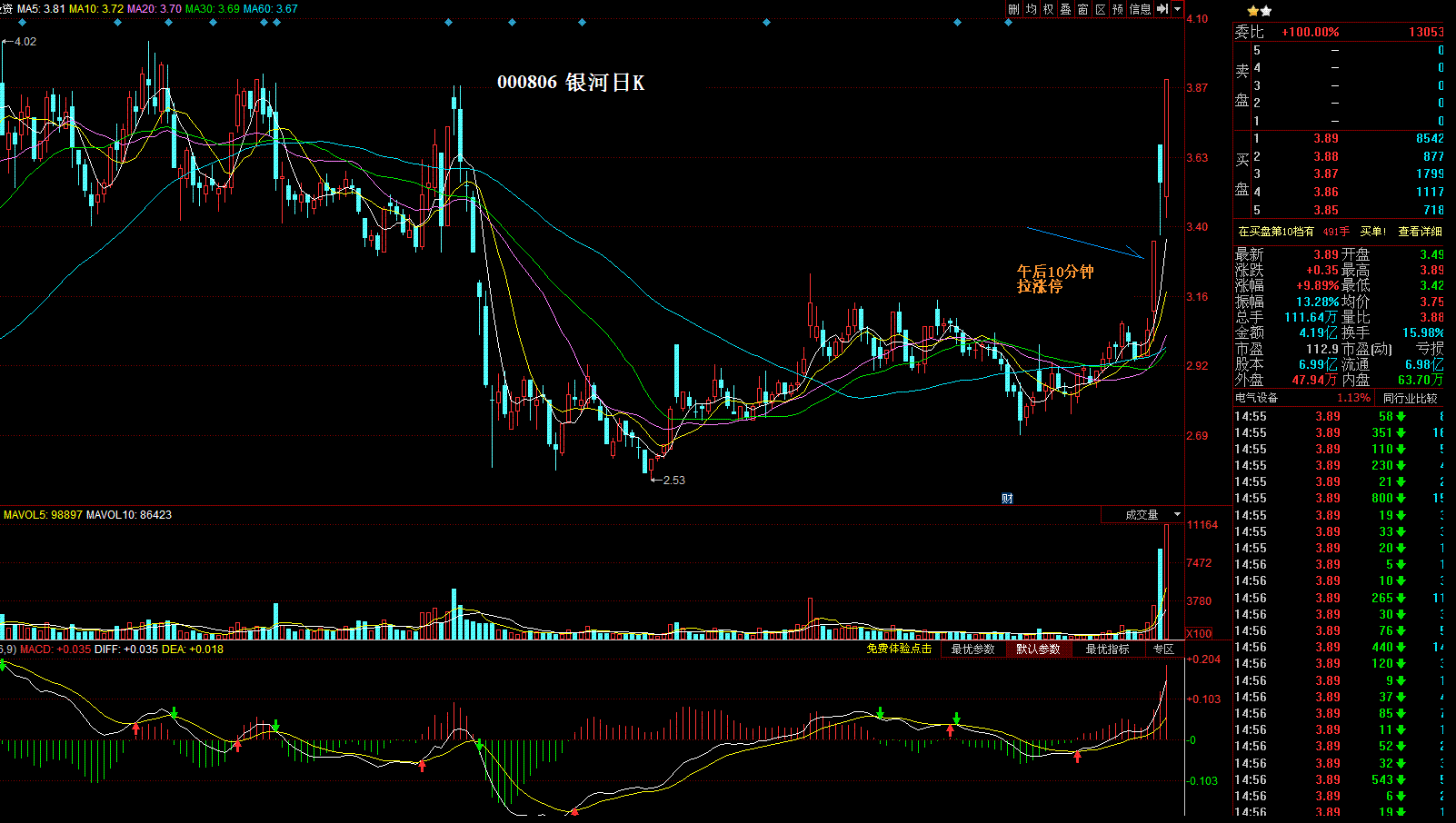
Task: Click the 外盘 47.94万 value
Action: (1315, 380)
